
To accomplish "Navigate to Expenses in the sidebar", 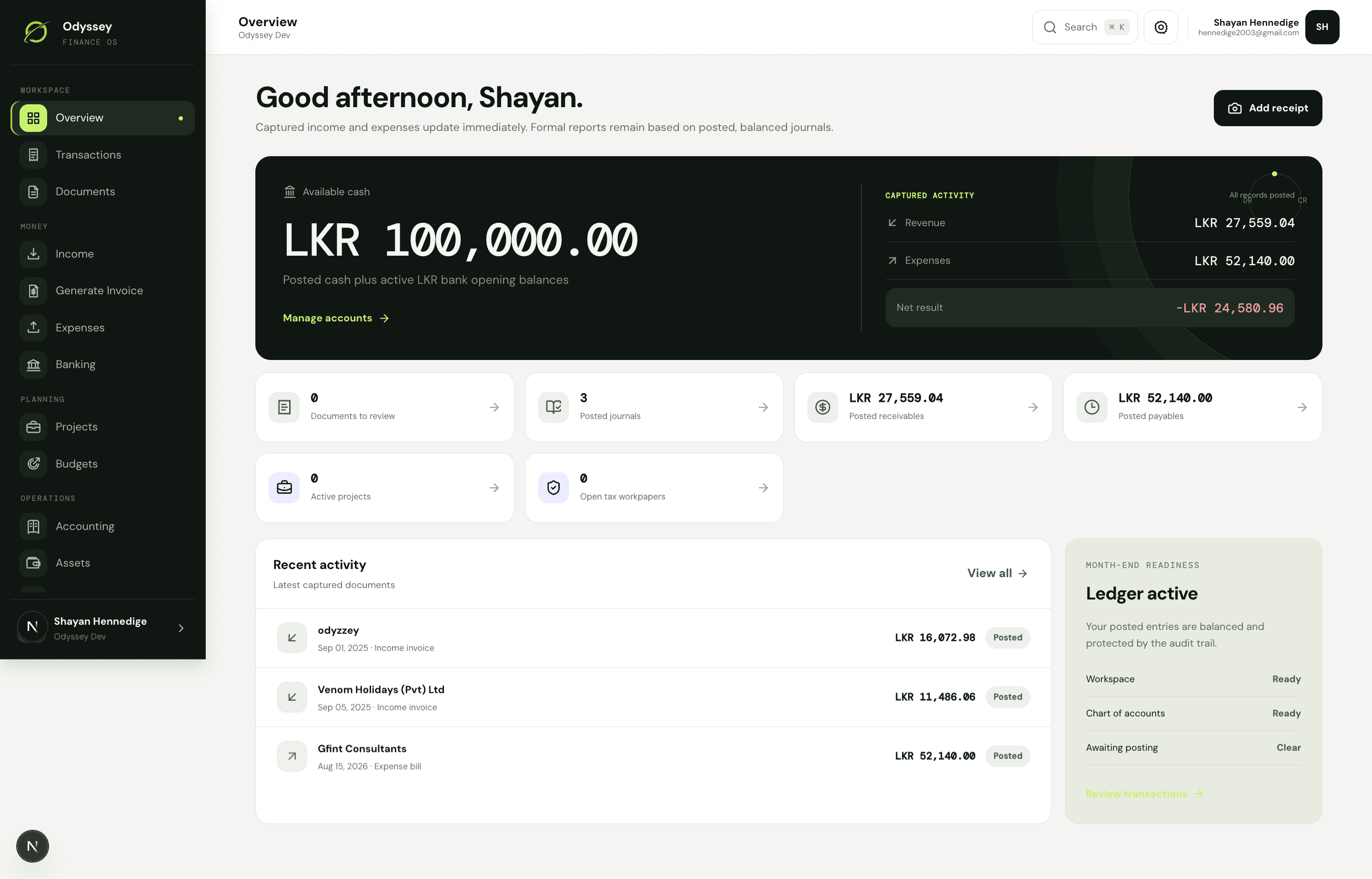I will [103, 328].
